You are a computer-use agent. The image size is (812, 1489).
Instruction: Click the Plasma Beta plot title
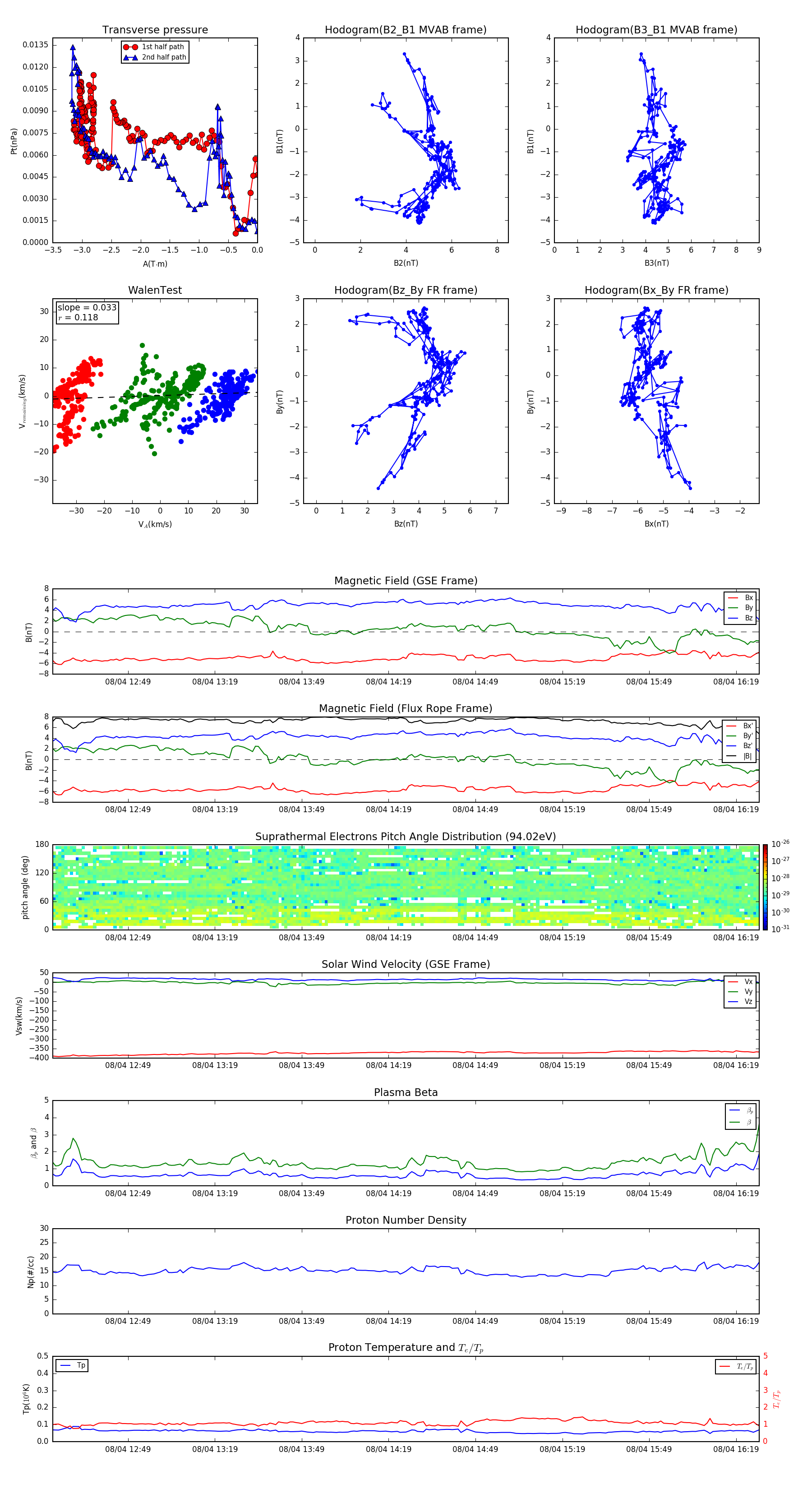pos(406,1093)
